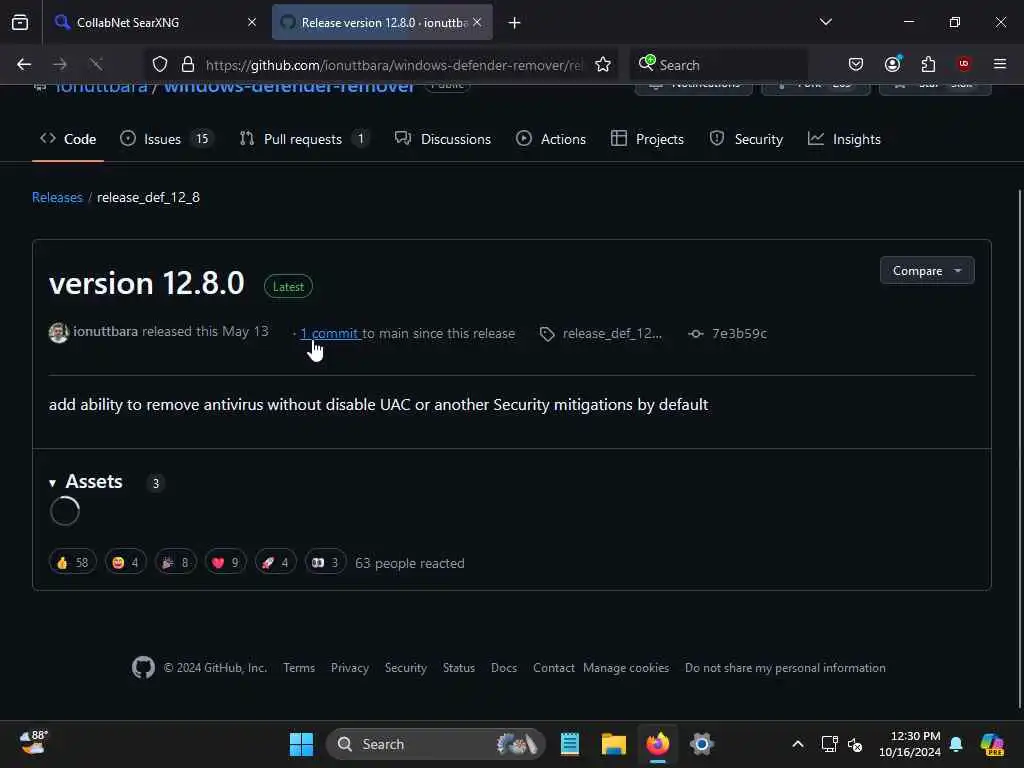React with laughing emoji

tap(126, 562)
